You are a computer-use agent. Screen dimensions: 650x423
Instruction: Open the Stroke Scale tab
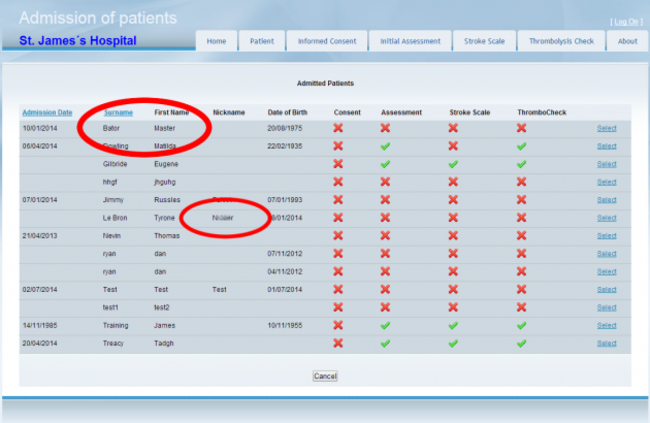click(481, 41)
